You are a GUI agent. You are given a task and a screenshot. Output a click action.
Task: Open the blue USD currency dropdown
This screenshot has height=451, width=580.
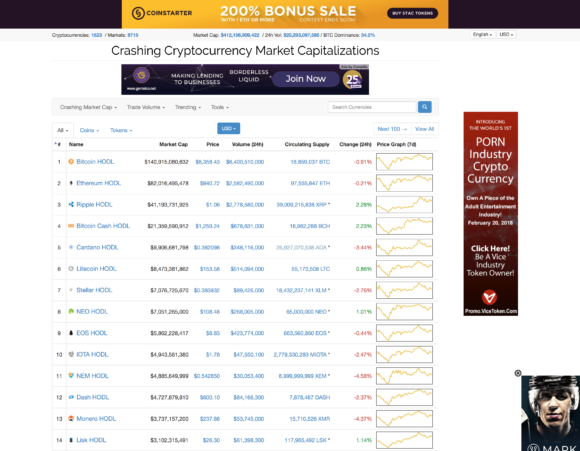[x=229, y=128]
